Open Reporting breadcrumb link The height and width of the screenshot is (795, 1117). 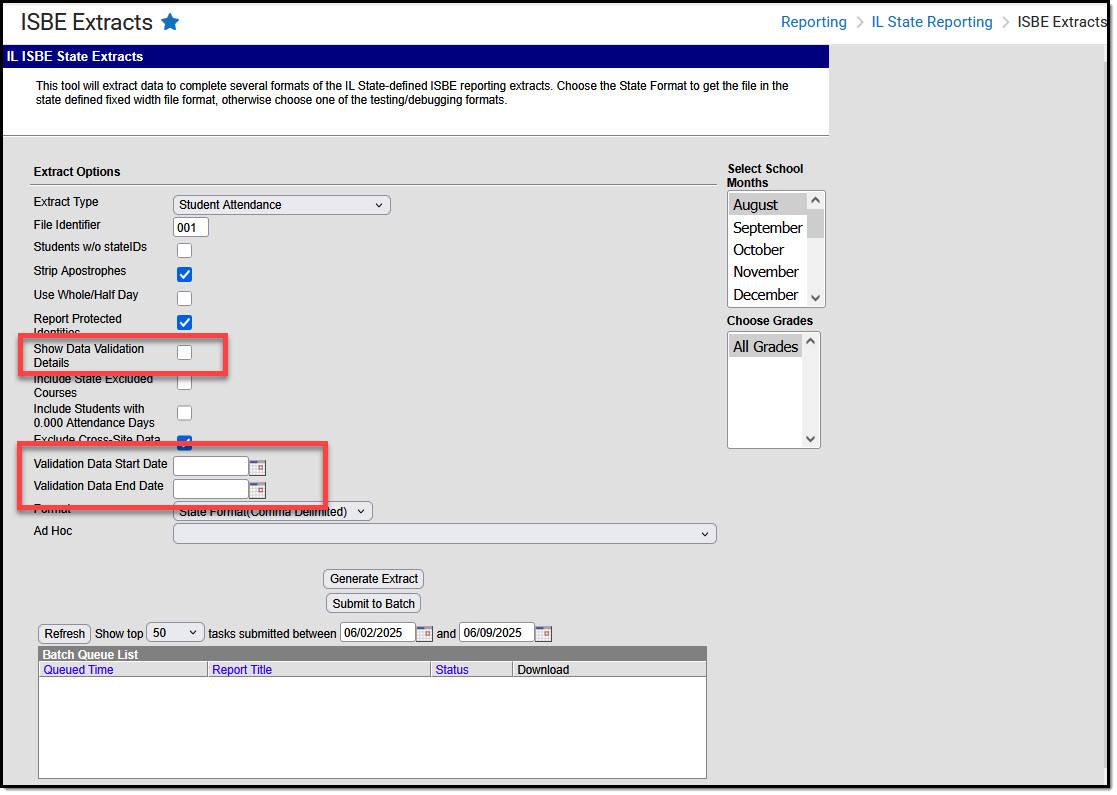click(x=814, y=22)
